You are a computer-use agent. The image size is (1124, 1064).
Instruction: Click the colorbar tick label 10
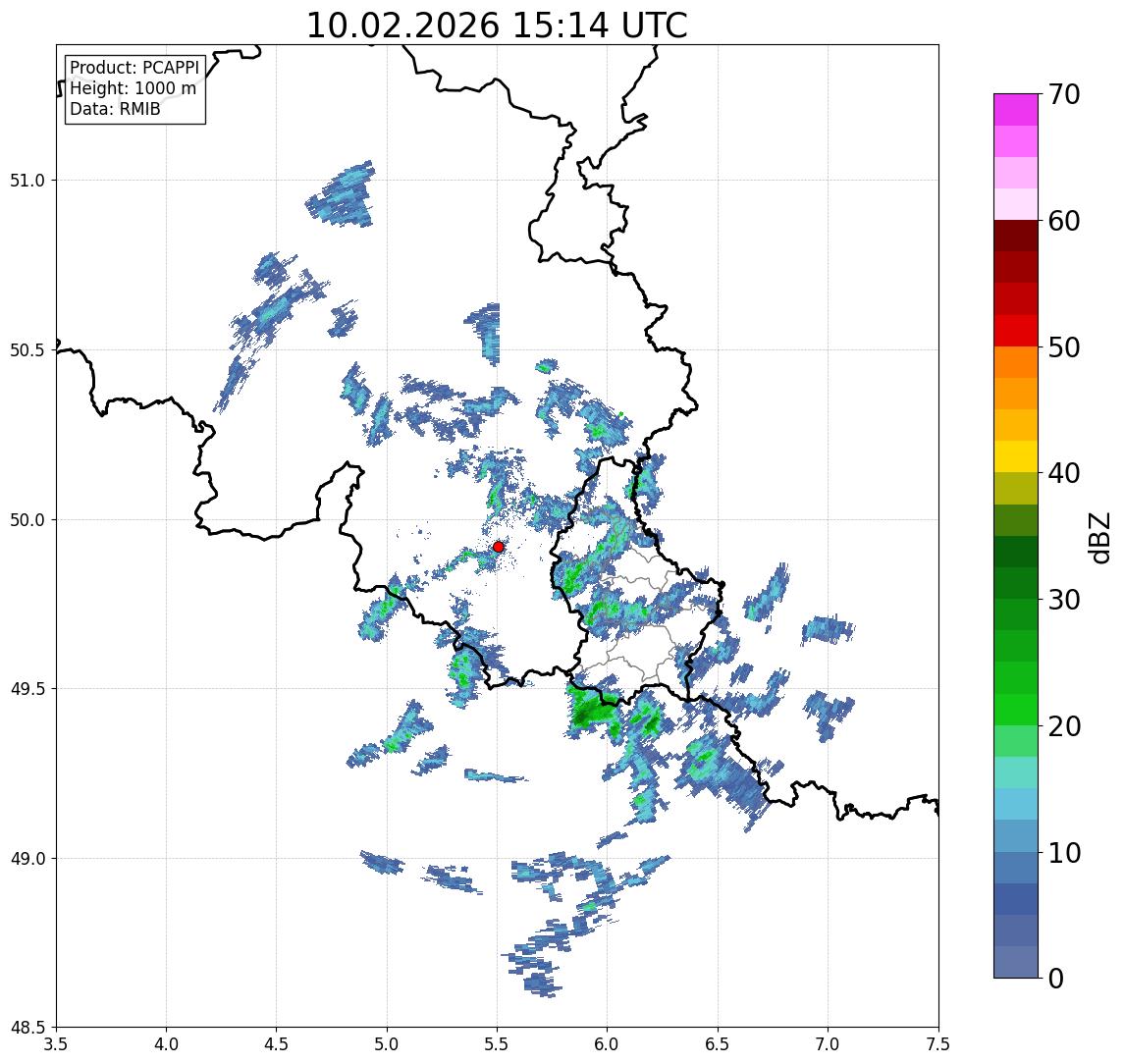1064,852
